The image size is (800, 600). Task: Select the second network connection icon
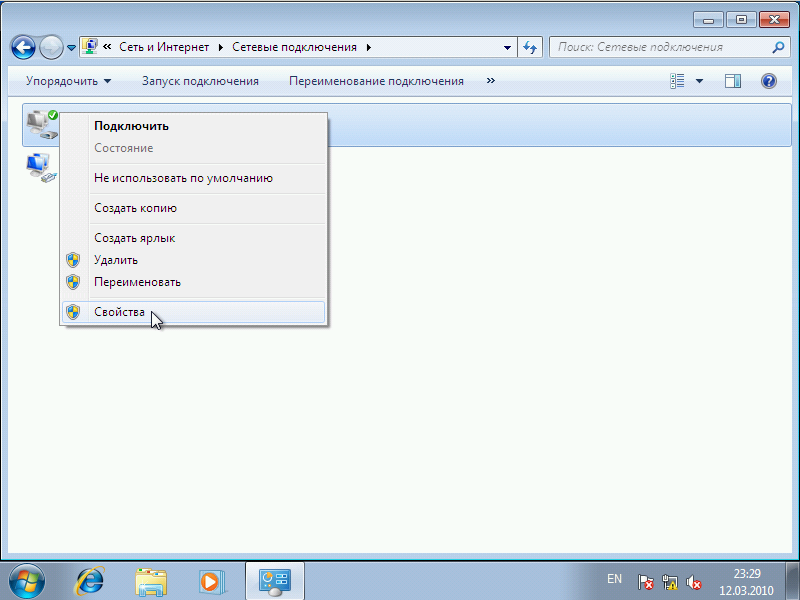click(40, 167)
